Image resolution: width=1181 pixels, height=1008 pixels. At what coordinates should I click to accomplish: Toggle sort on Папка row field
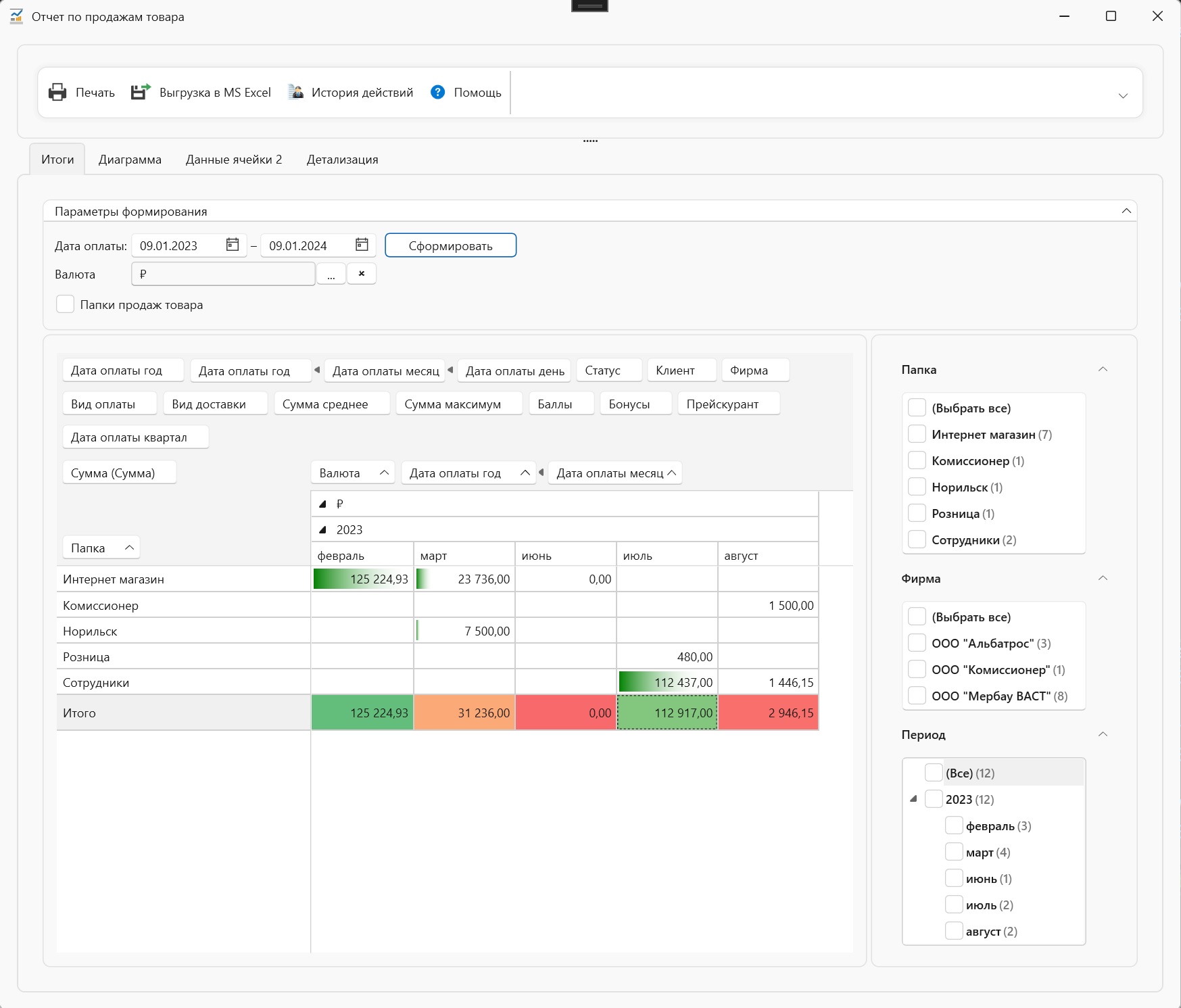[x=129, y=548]
